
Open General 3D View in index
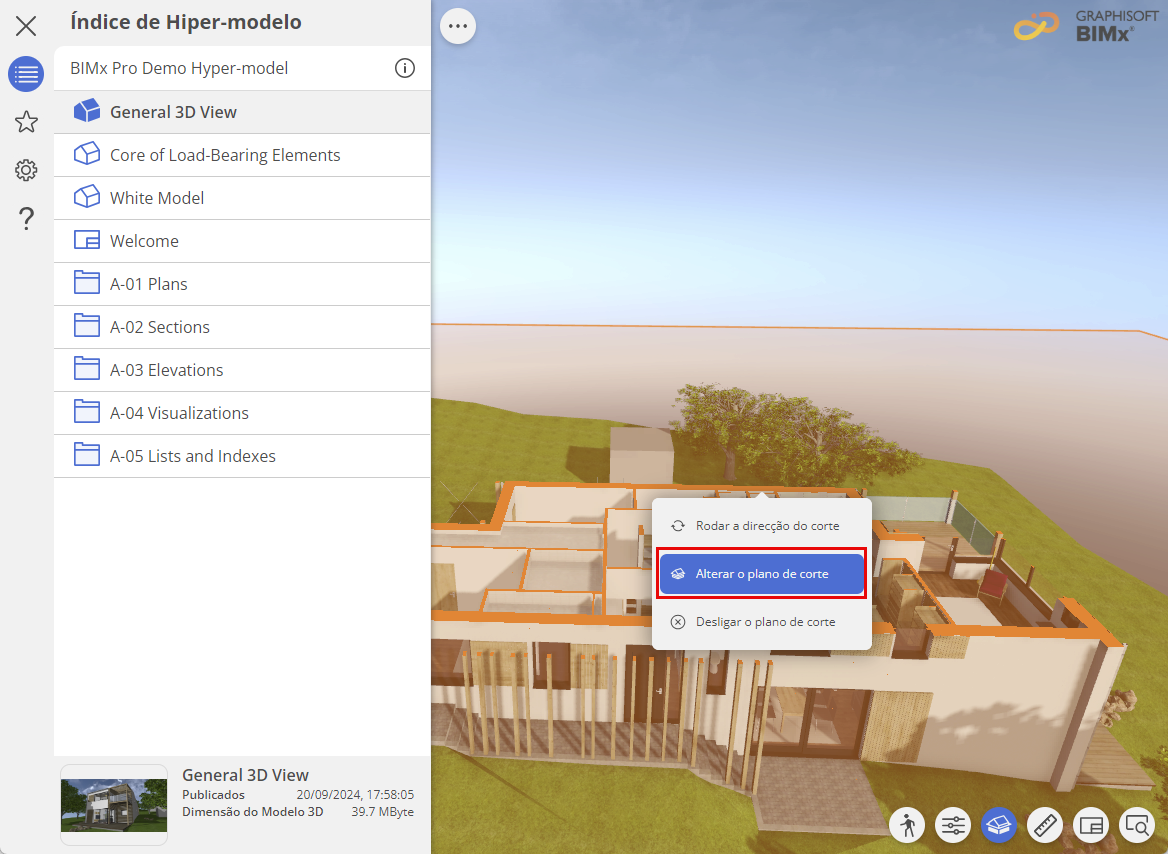pos(242,112)
